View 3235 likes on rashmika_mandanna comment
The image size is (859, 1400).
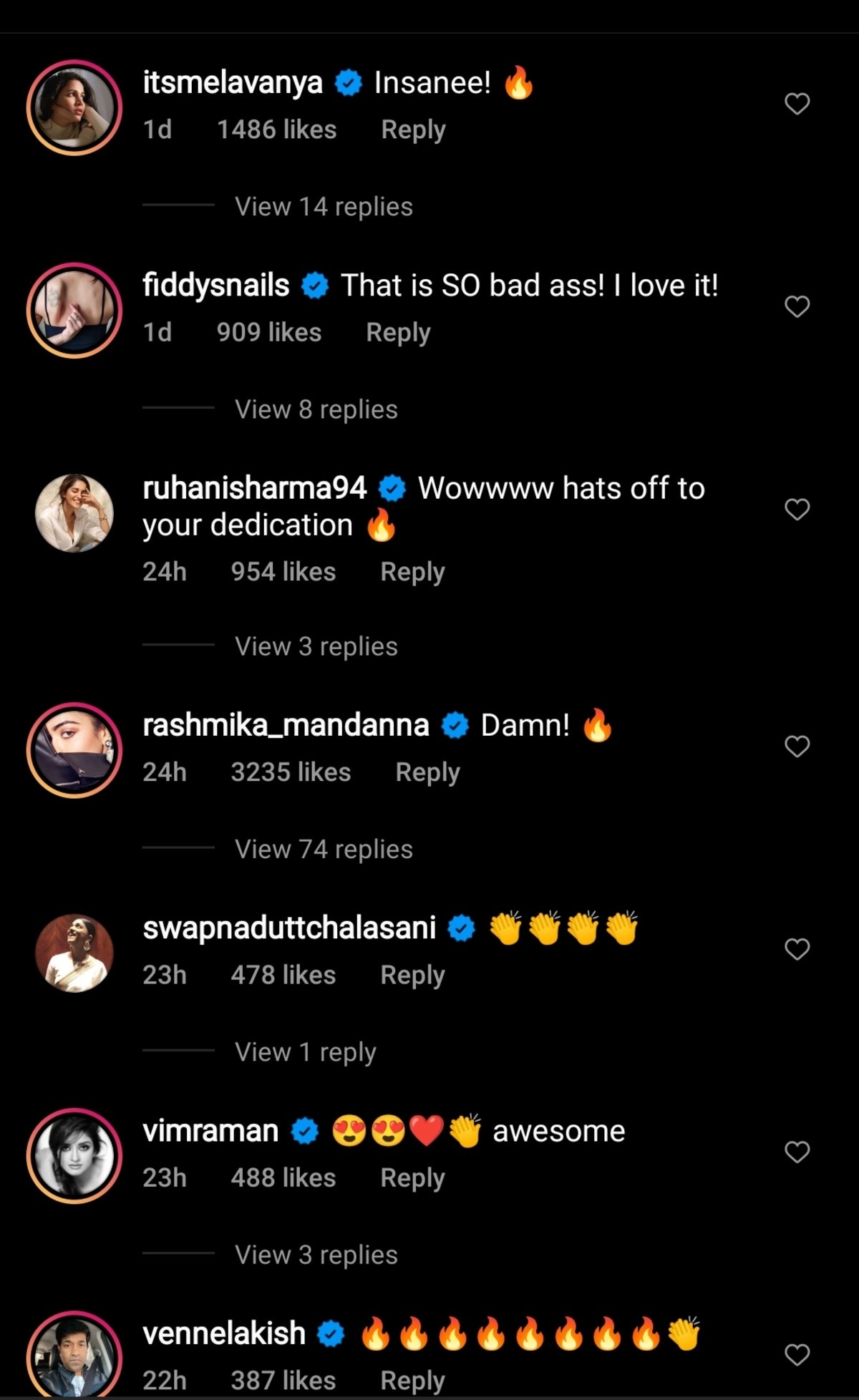coord(291,772)
